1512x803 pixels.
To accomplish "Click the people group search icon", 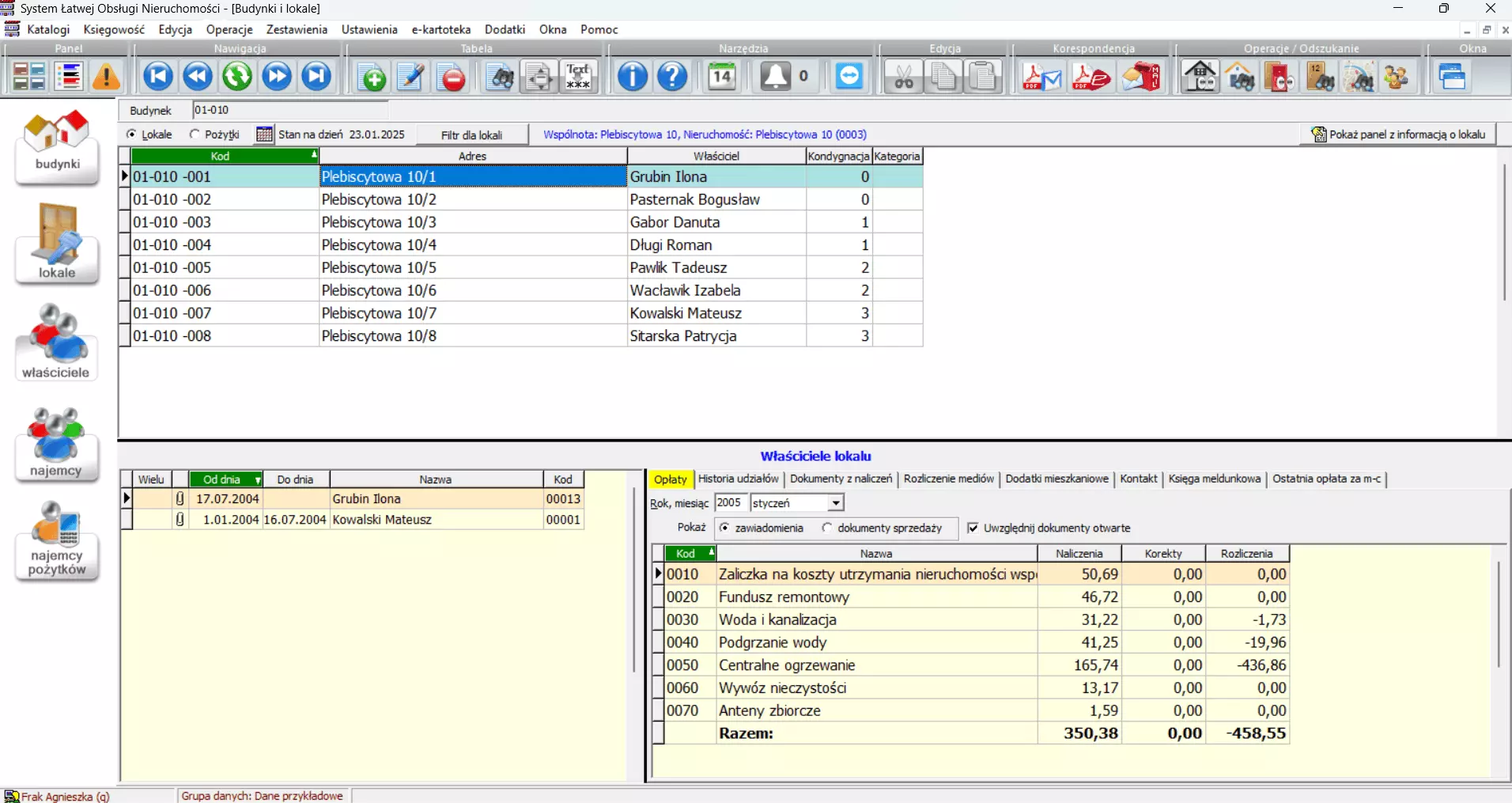I will 1398,78.
